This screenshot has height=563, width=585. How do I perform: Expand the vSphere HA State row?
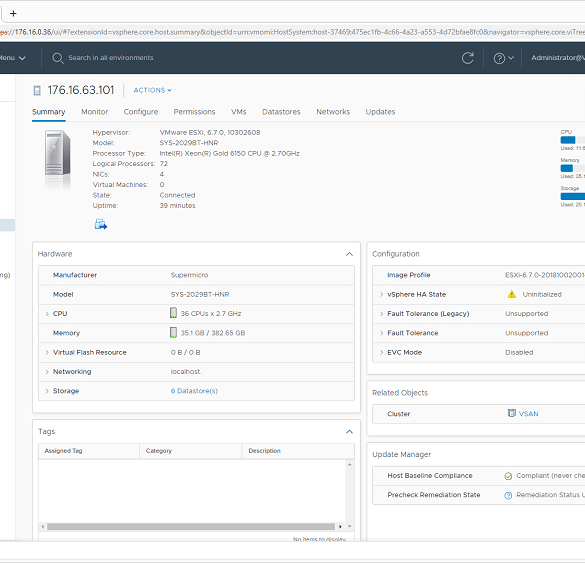point(381,295)
